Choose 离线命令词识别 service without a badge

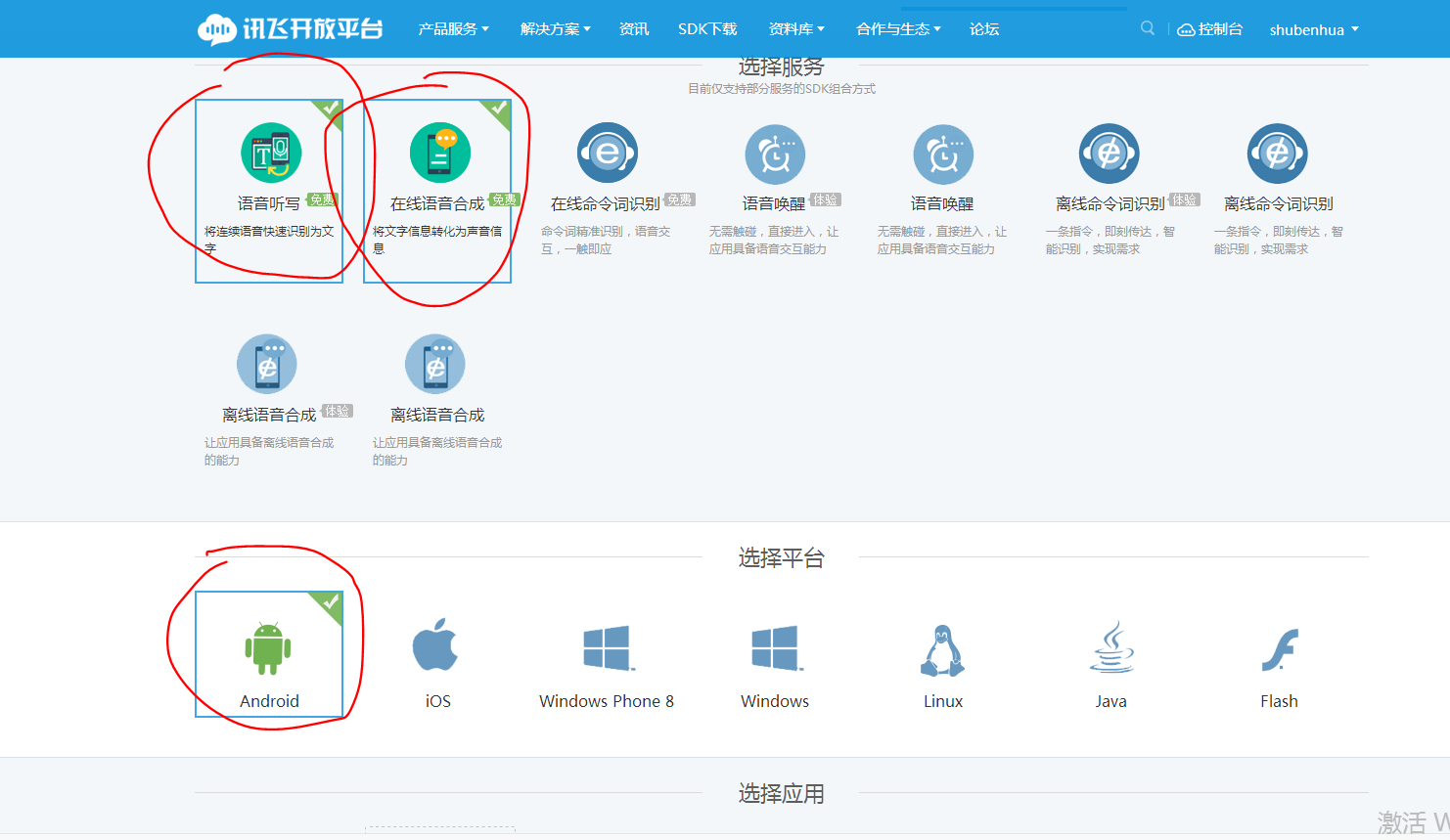pos(1278,154)
